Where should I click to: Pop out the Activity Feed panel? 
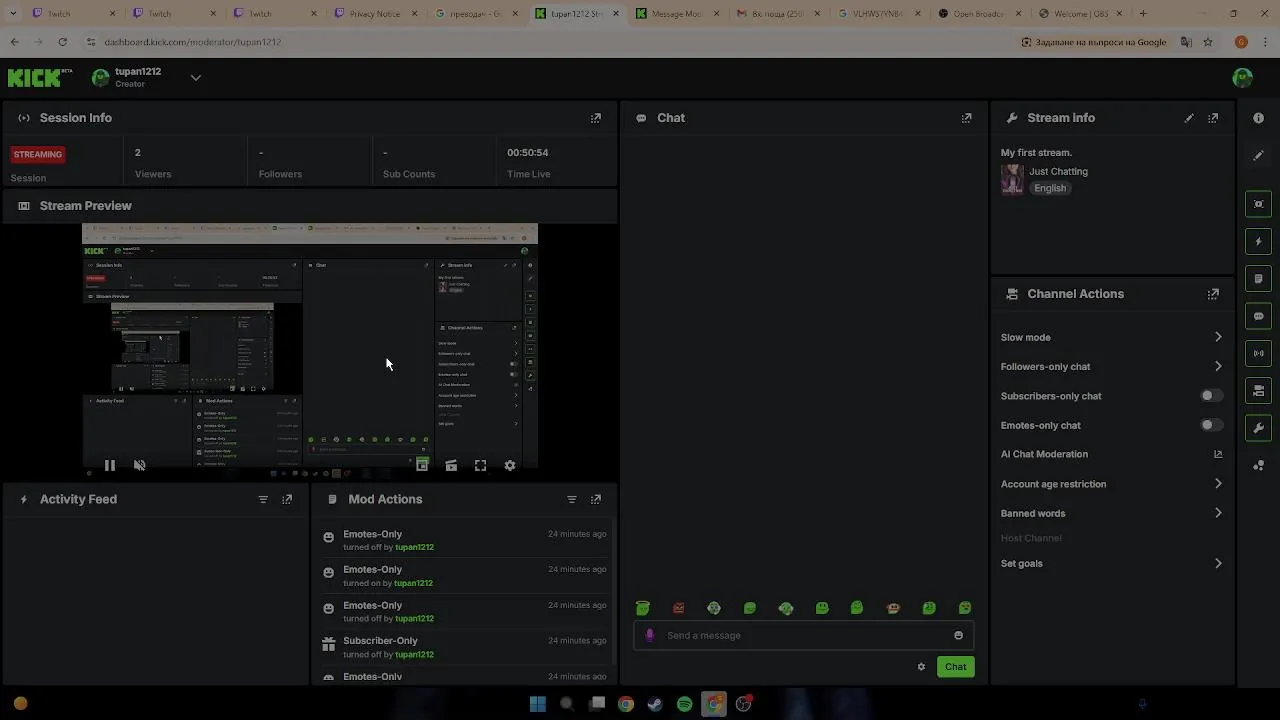click(x=287, y=499)
